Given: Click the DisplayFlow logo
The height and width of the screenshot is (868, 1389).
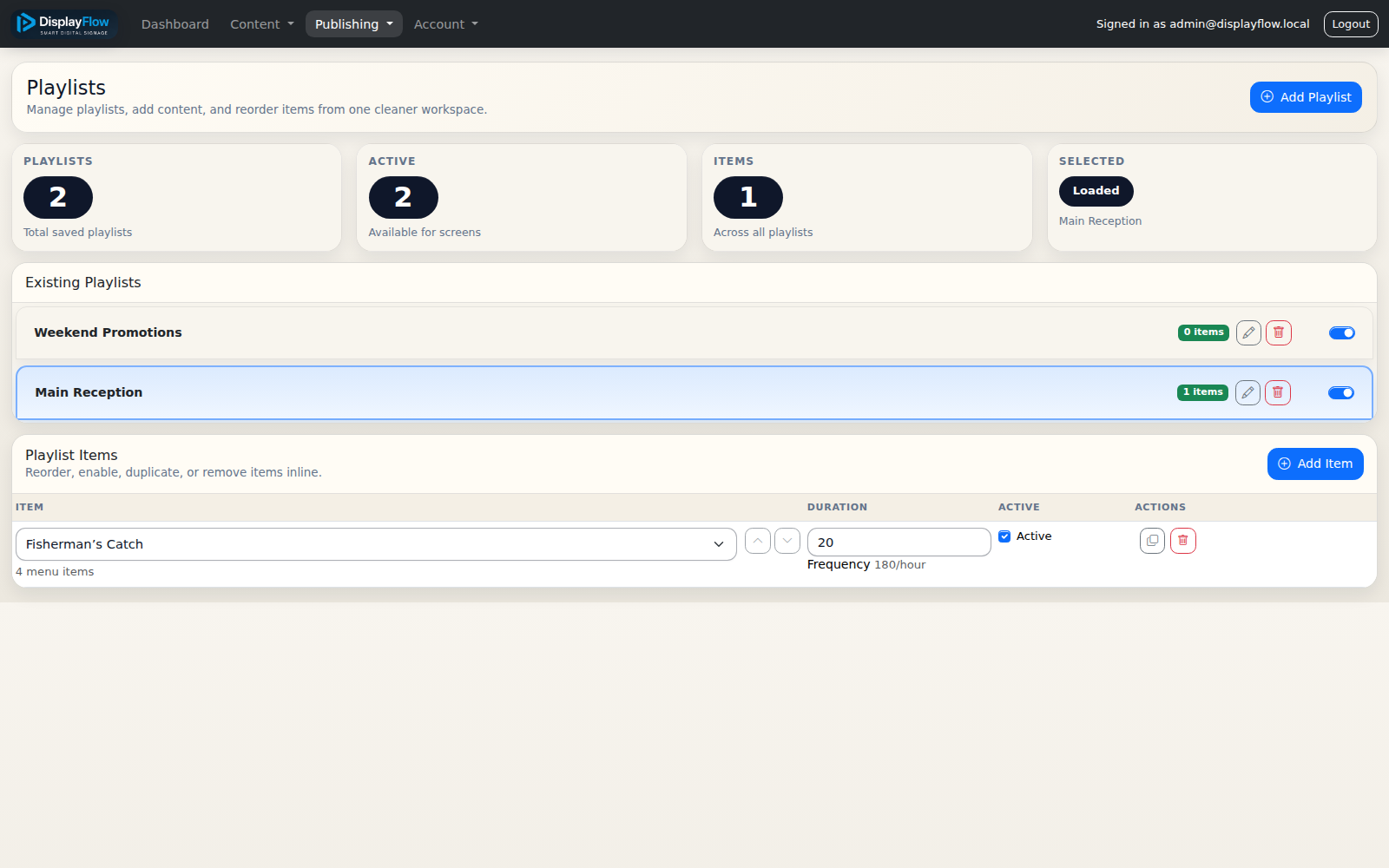Looking at the screenshot, I should tap(63, 23).
